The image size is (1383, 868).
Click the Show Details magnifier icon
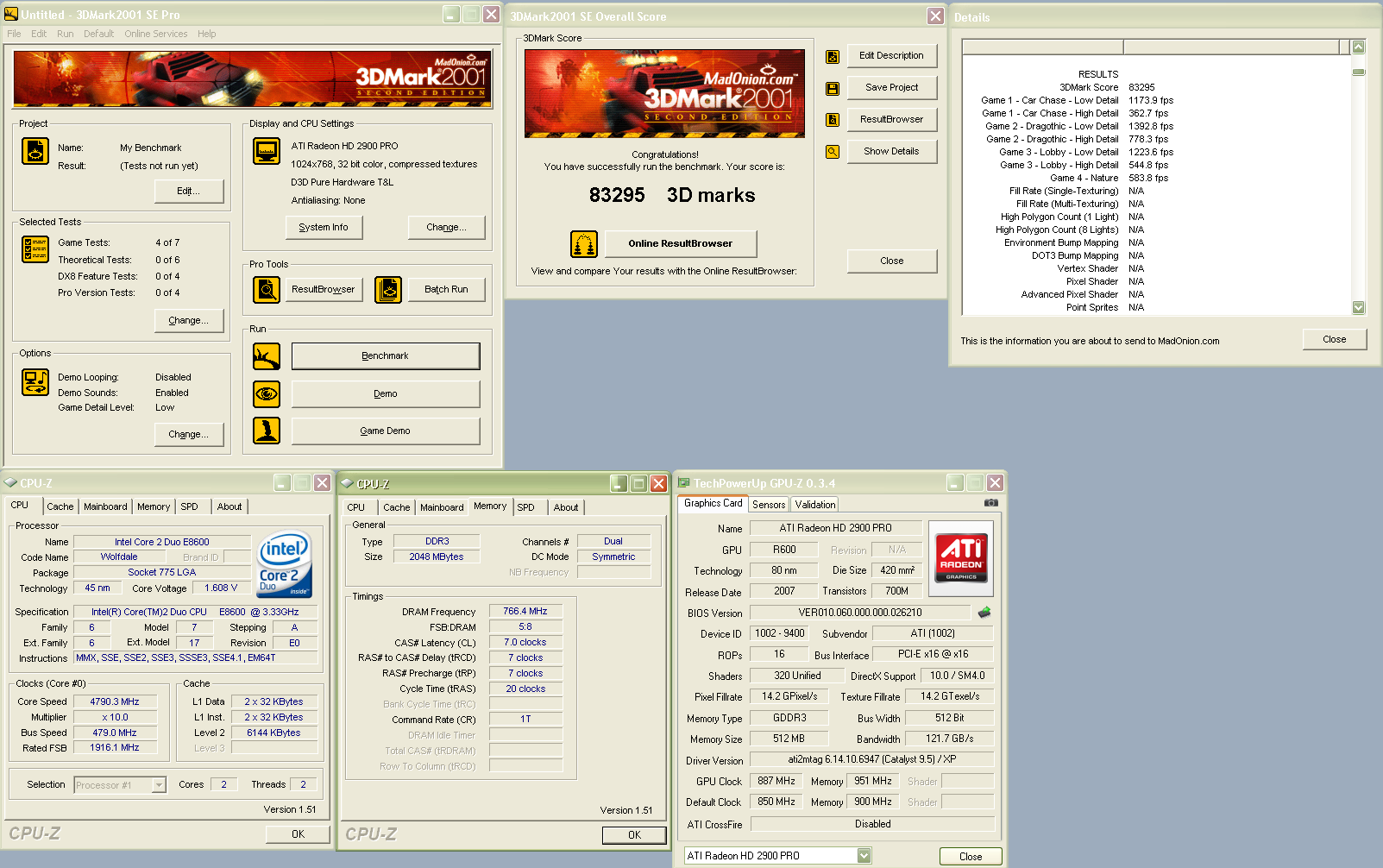click(x=833, y=152)
